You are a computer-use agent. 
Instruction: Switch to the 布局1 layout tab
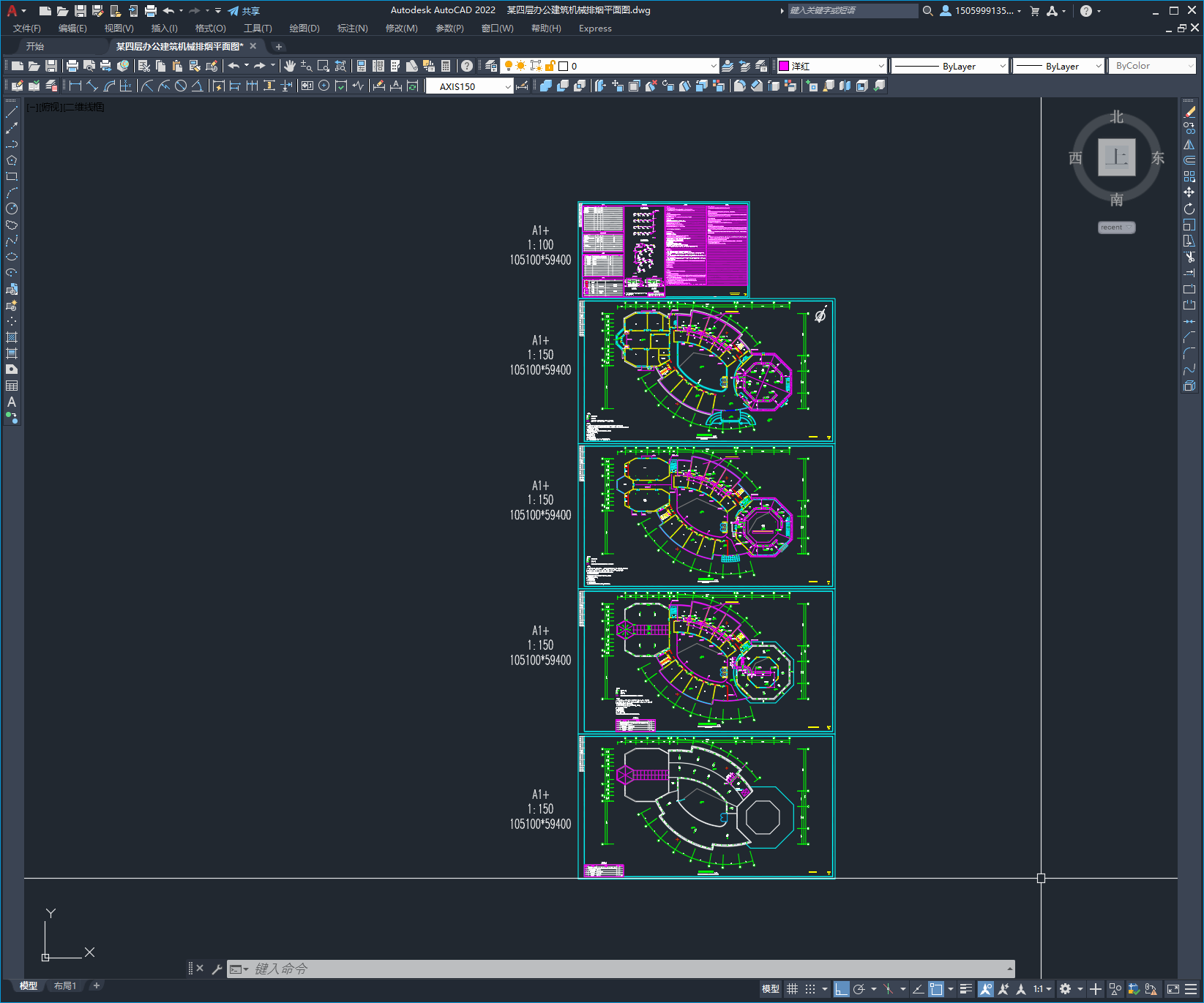click(x=65, y=985)
